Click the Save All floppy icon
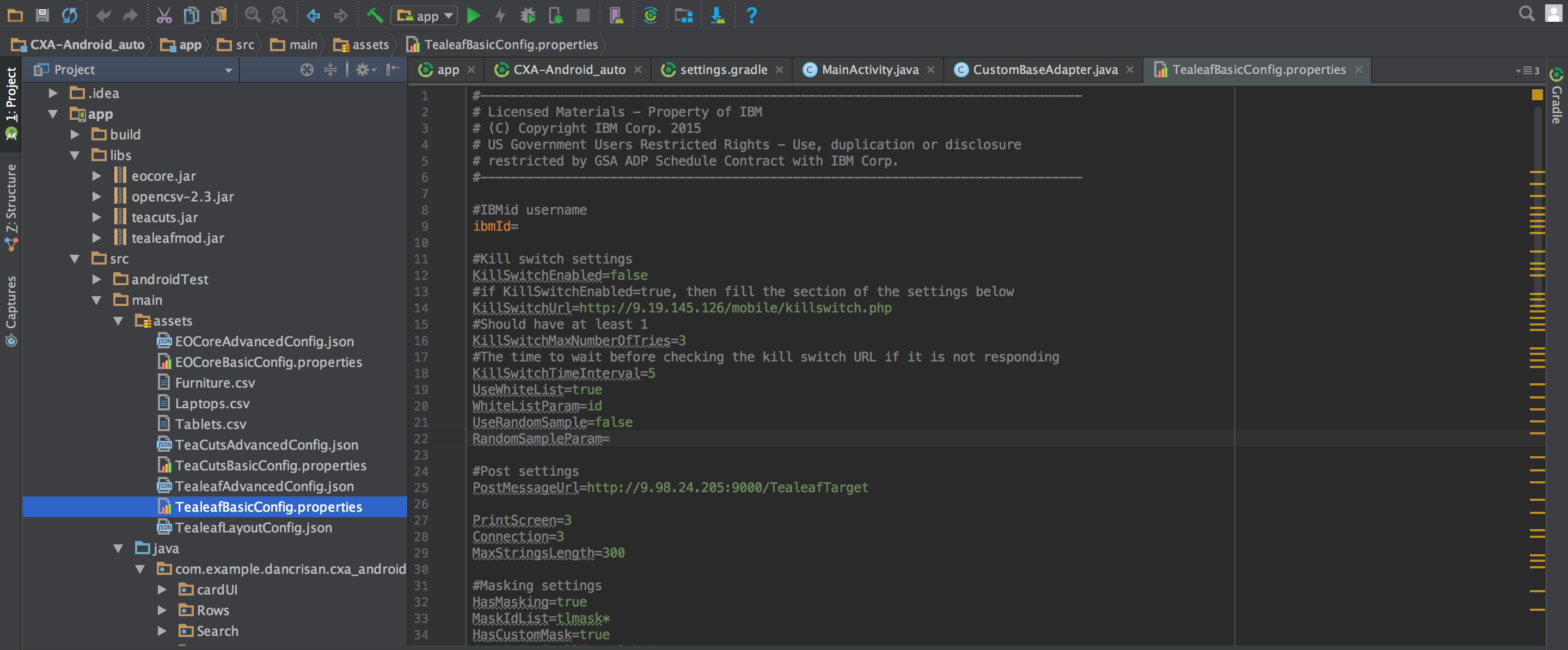The width and height of the screenshot is (1568, 650). pos(42,15)
